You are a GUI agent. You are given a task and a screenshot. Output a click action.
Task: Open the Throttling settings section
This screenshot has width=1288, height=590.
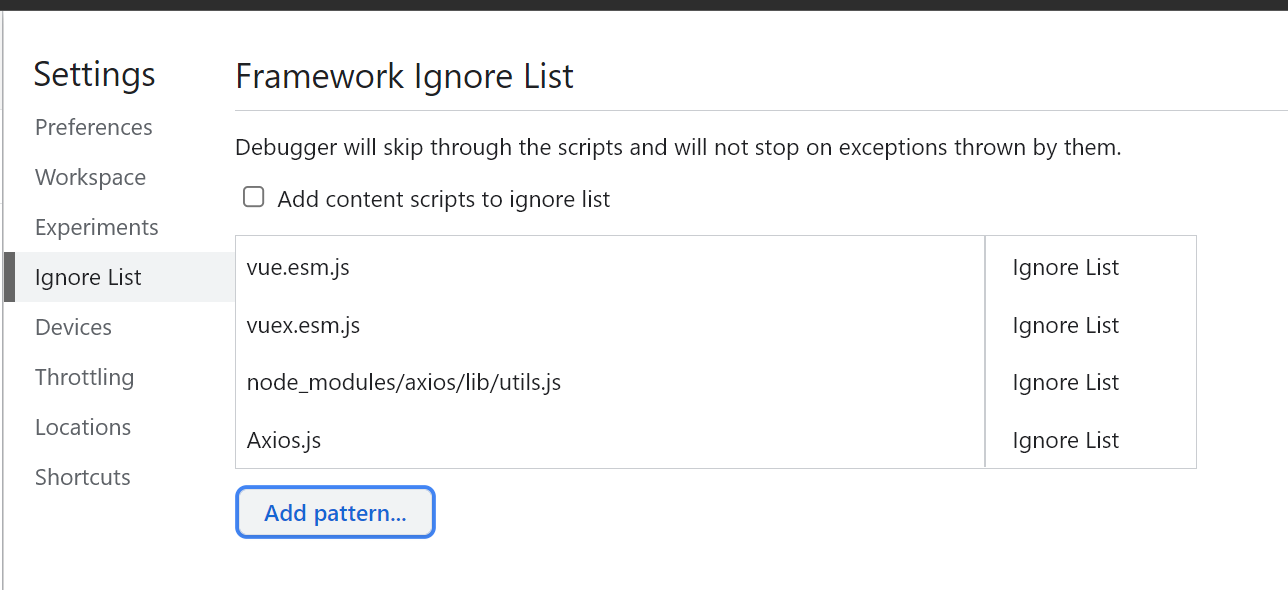[84, 377]
